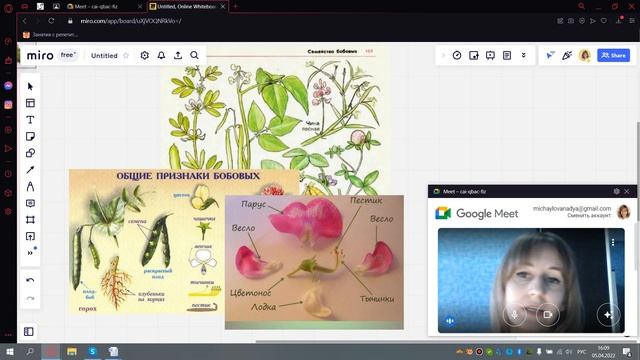Select the Shapes tool

pos(30,153)
